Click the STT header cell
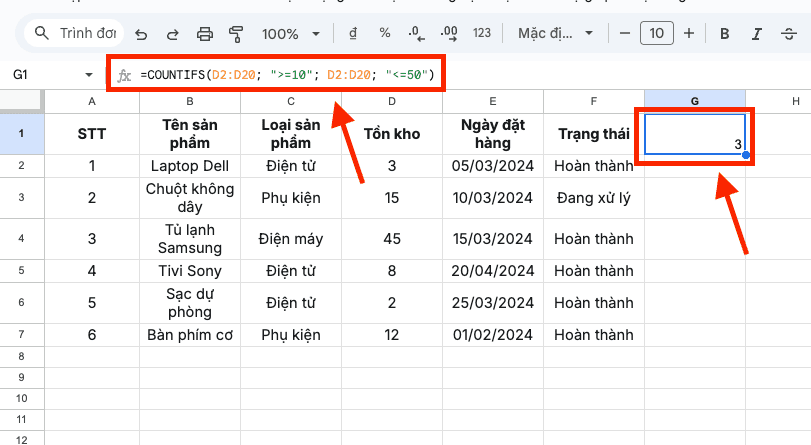 [92, 134]
